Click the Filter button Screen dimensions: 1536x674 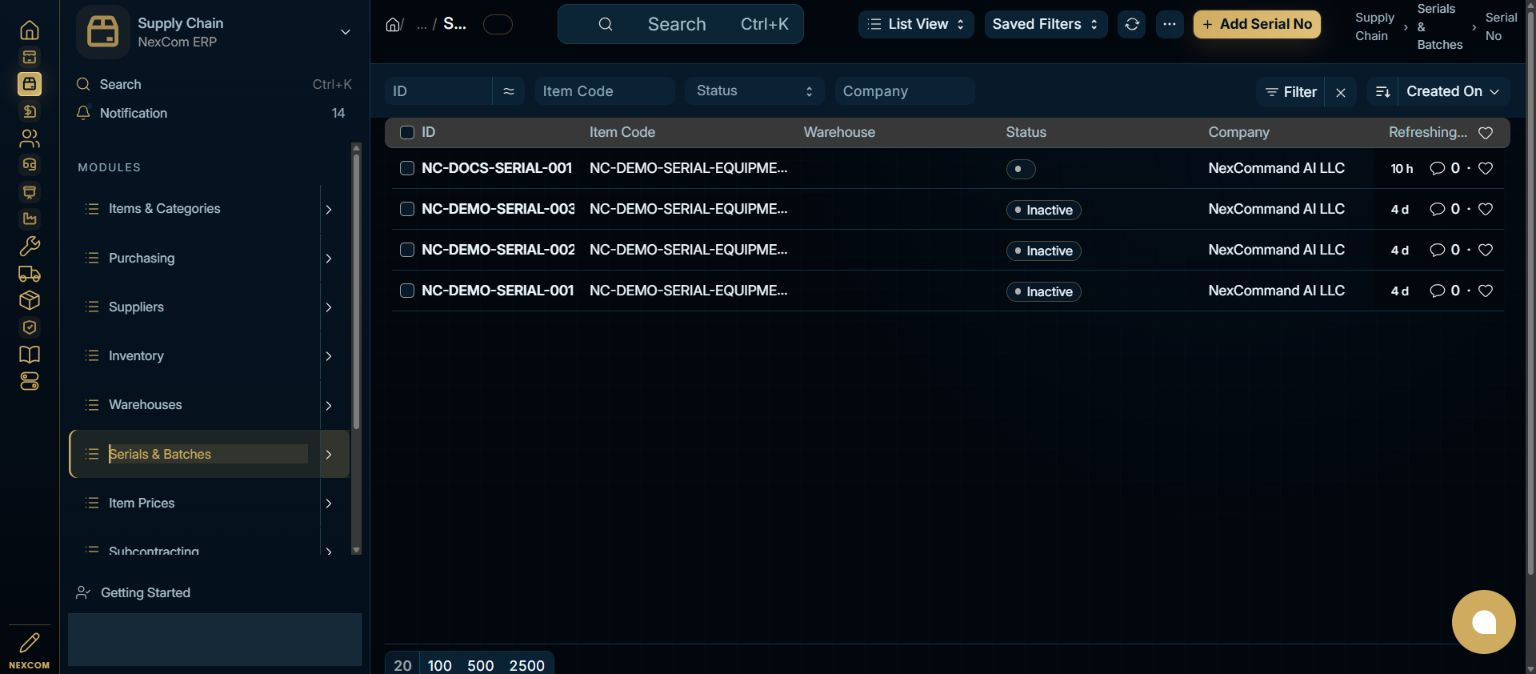pos(1290,92)
